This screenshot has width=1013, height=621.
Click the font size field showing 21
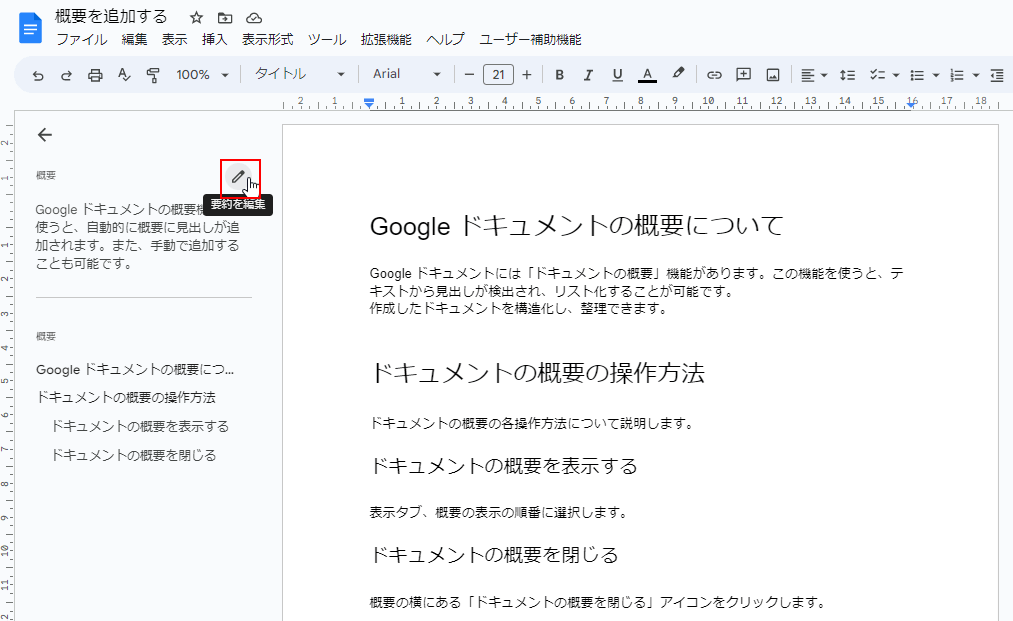pyautogui.click(x=498, y=75)
